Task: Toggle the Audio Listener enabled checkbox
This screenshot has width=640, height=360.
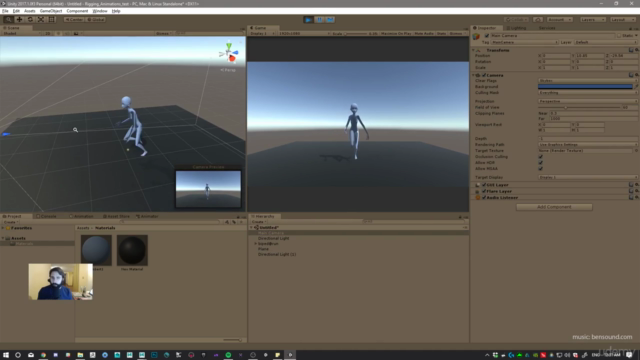Action: coord(484,198)
